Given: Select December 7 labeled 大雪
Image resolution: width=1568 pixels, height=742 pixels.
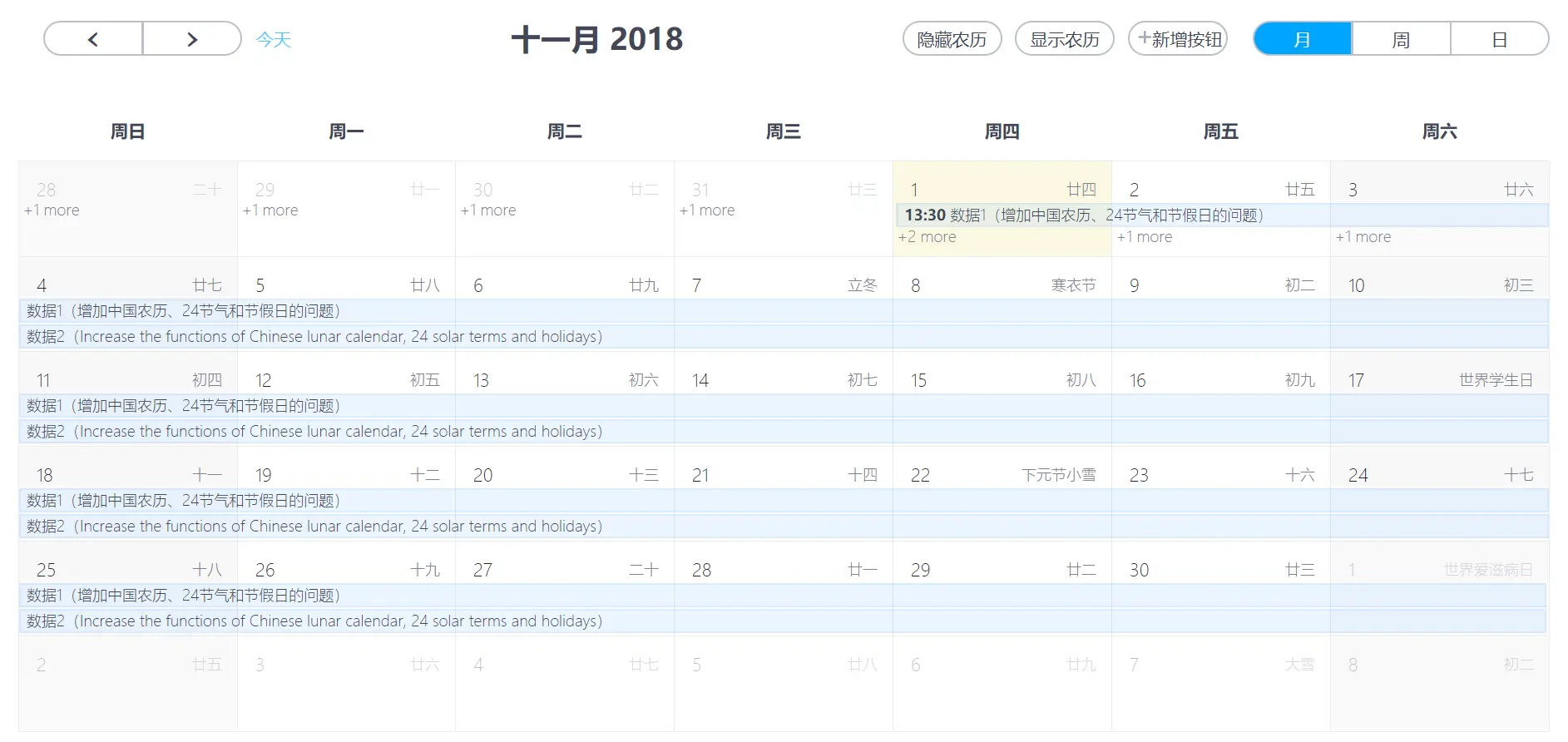Looking at the screenshot, I should (1134, 665).
